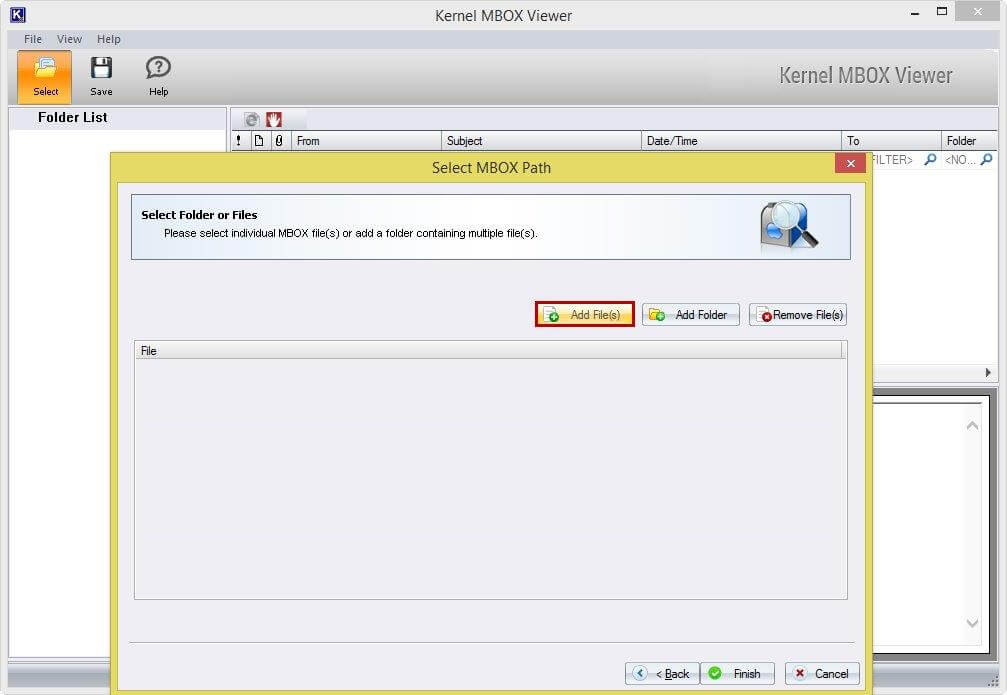Viewport: 1007px width, 695px height.
Task: Click the Finish button
Action: pyautogui.click(x=737, y=673)
